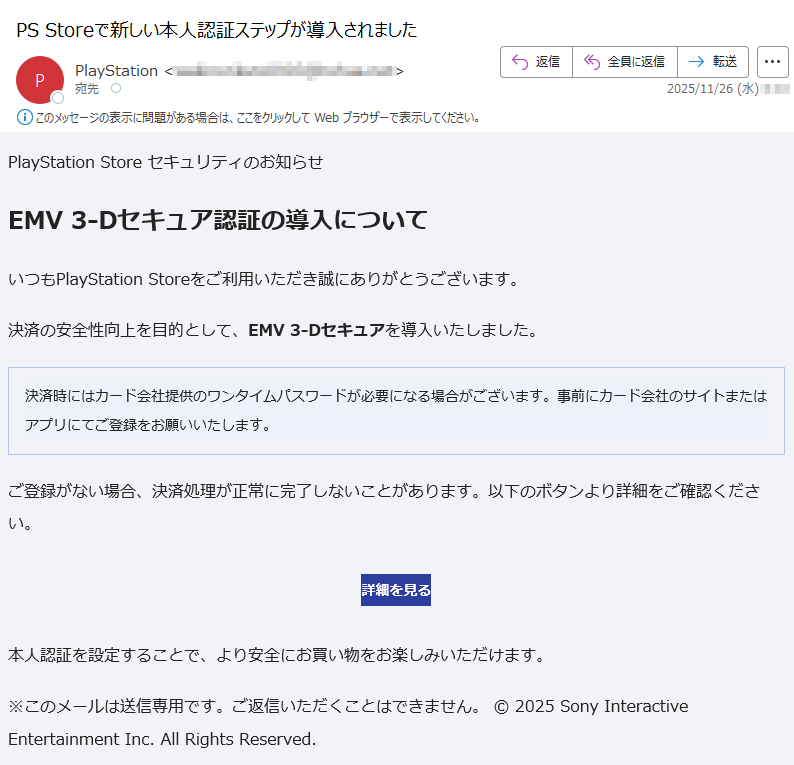Click the status circle next to 宛先
Viewport: 794px width, 765px height.
pos(116,89)
